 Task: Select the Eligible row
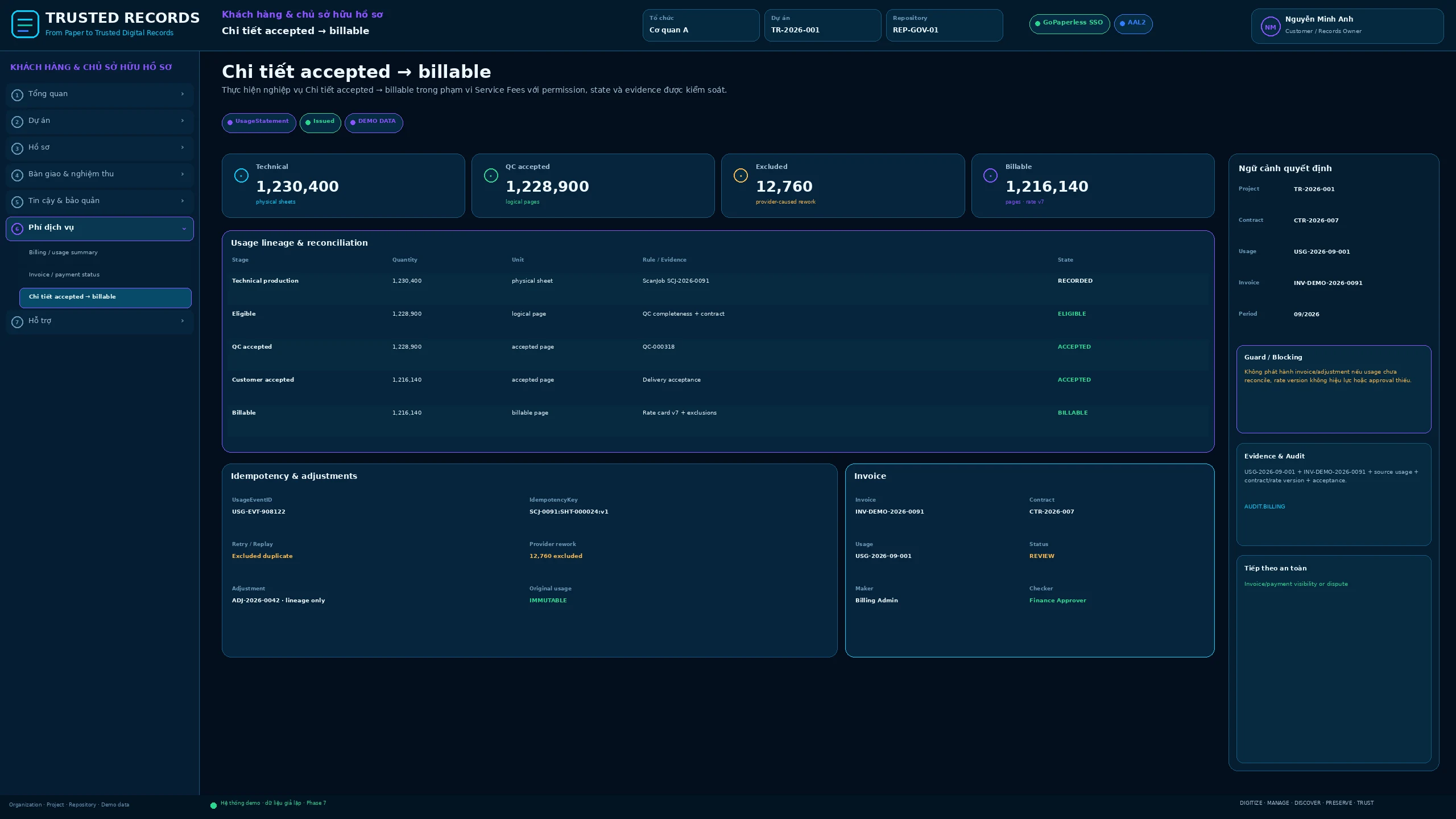pyautogui.click(x=718, y=321)
